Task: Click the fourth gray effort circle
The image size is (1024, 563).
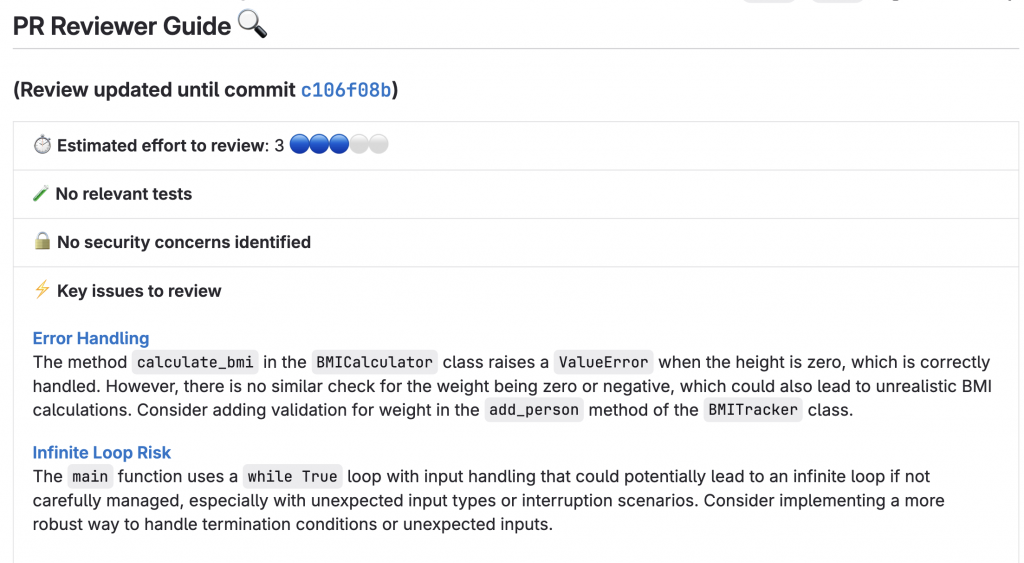Action: click(359, 144)
